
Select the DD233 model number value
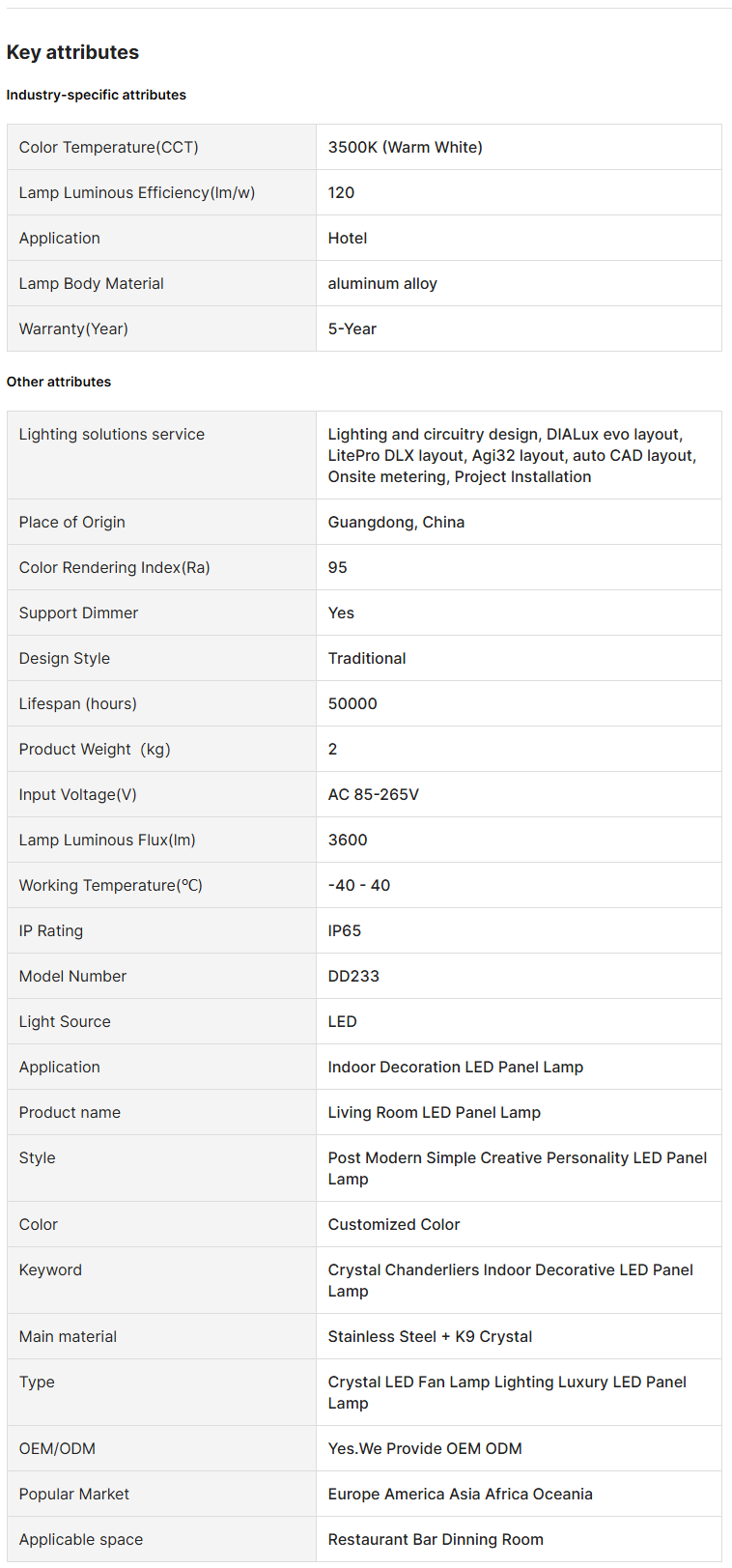[x=353, y=976]
